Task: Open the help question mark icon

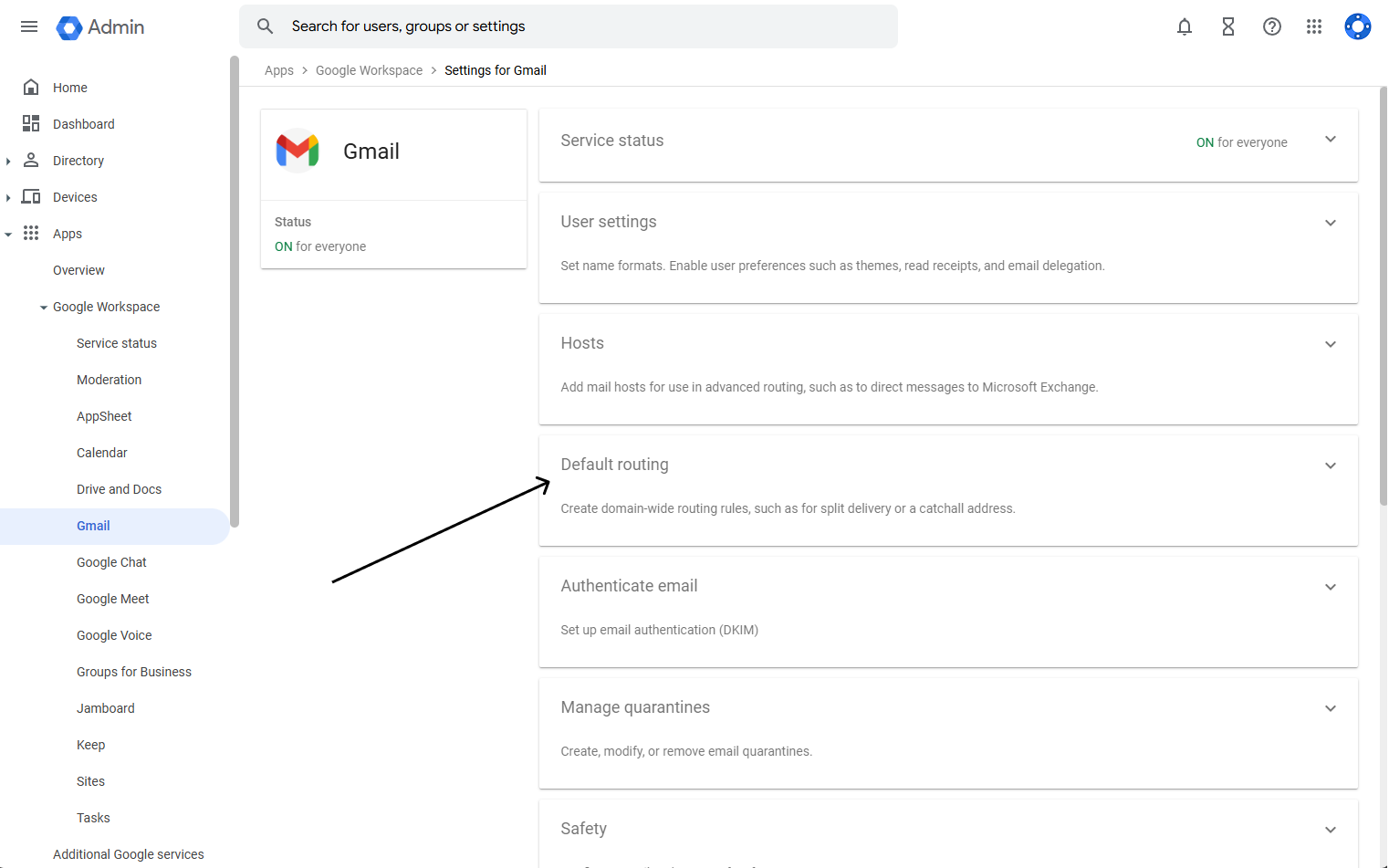Action: (x=1272, y=26)
